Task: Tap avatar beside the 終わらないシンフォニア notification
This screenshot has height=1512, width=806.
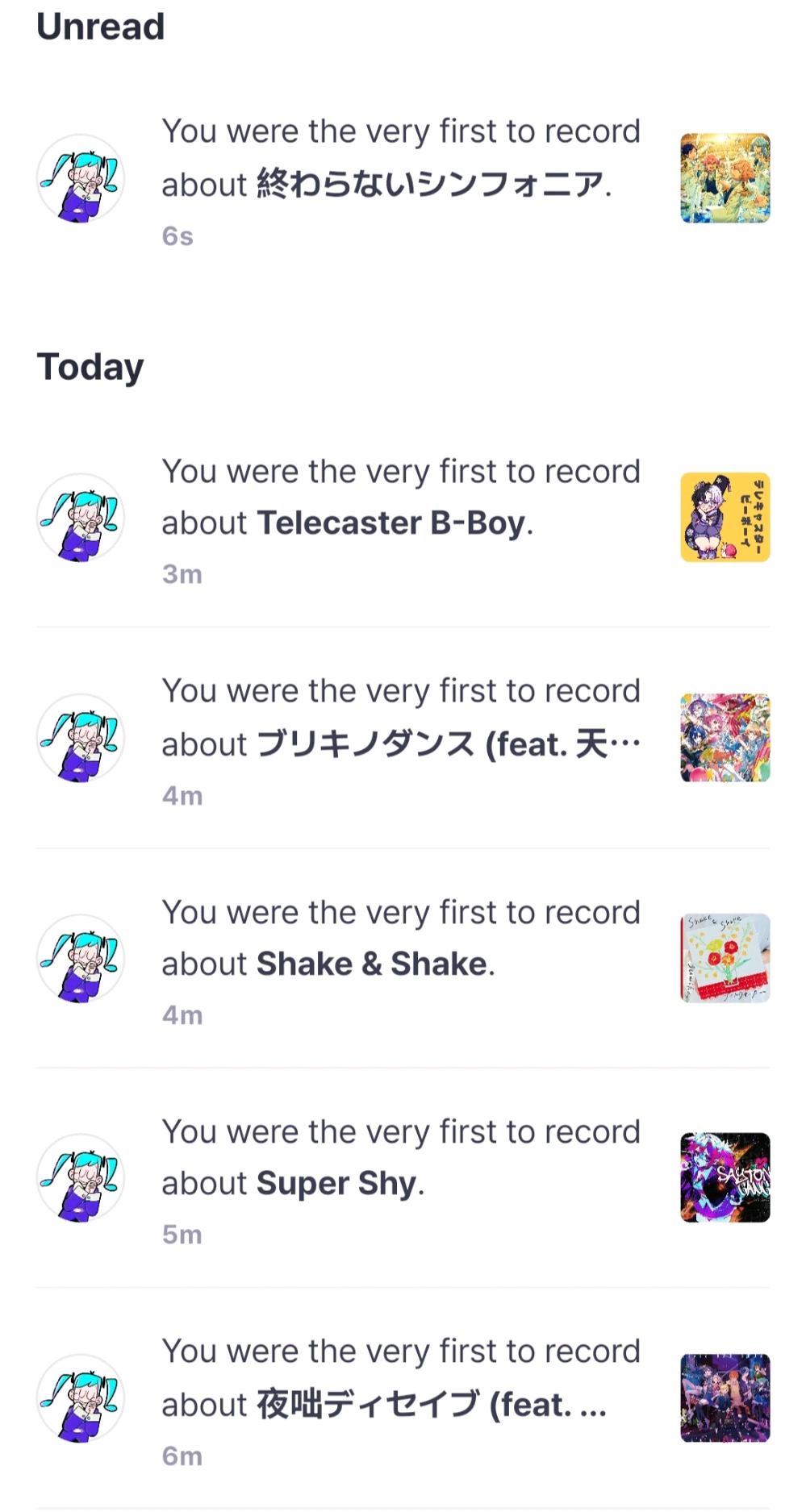Action: tap(81, 178)
